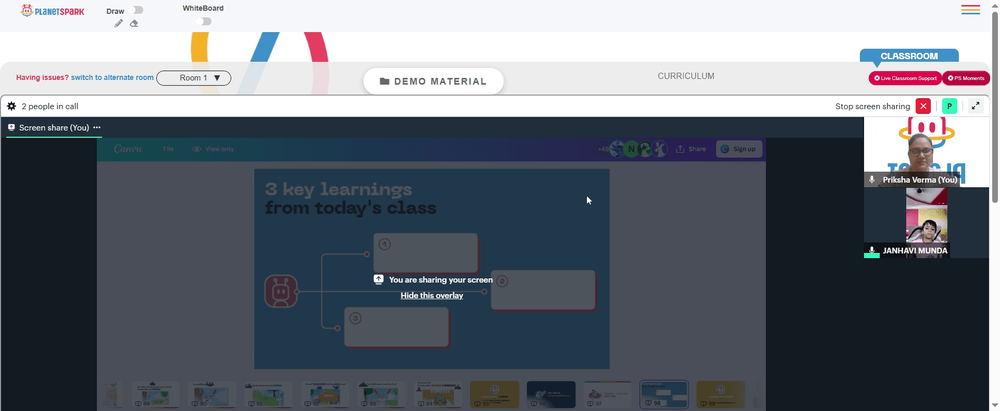This screenshot has width=1000, height=411.
Task: Click the red X stop sharing button
Action: pyautogui.click(x=923, y=107)
